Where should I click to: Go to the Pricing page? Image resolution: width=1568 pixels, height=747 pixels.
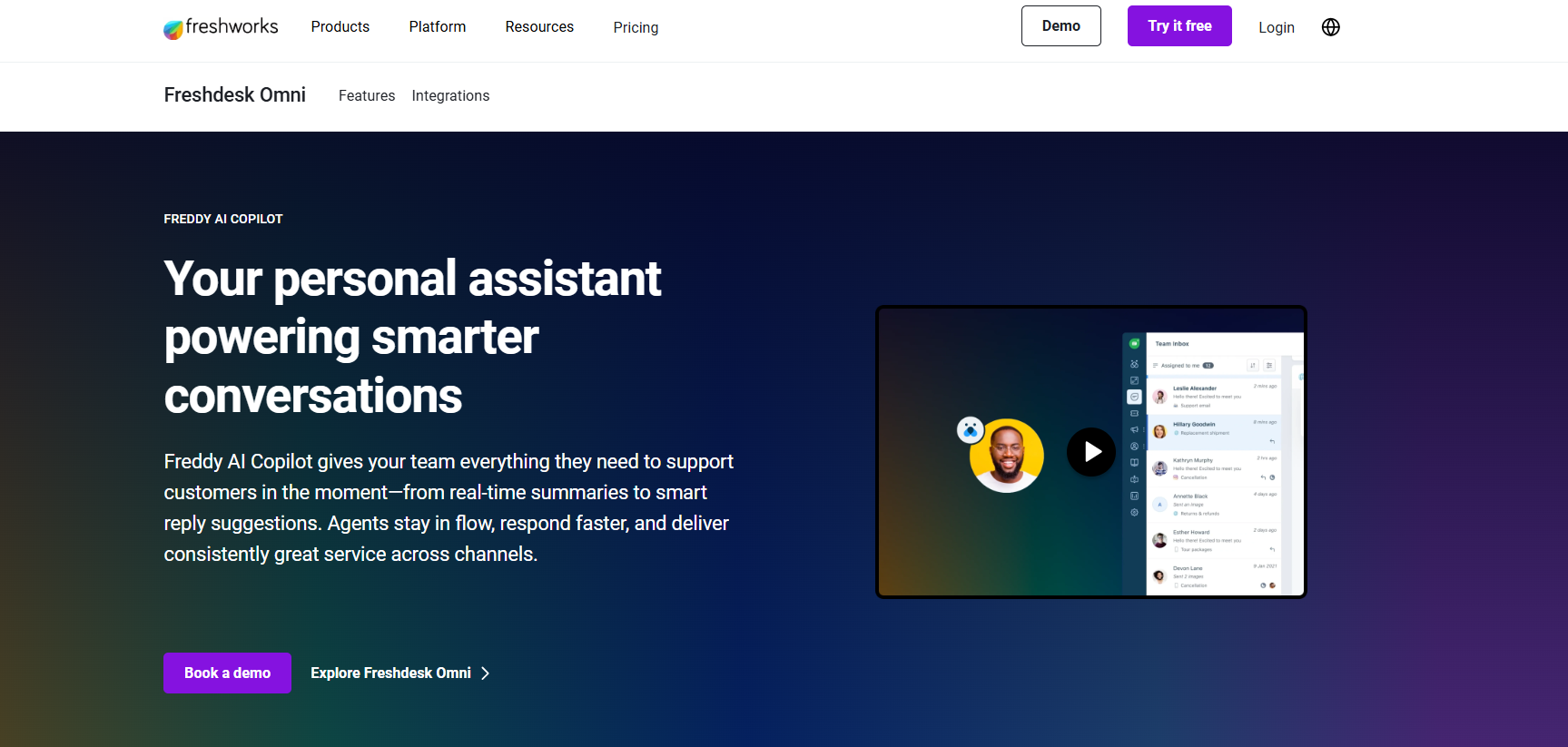pos(636,27)
